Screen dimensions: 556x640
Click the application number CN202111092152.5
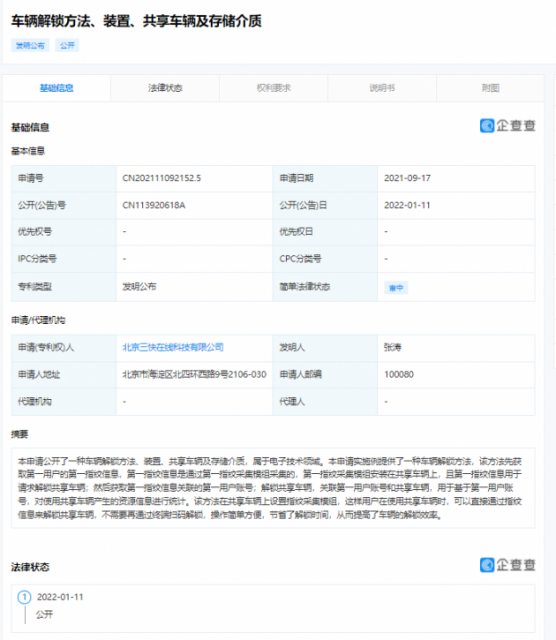coord(162,178)
